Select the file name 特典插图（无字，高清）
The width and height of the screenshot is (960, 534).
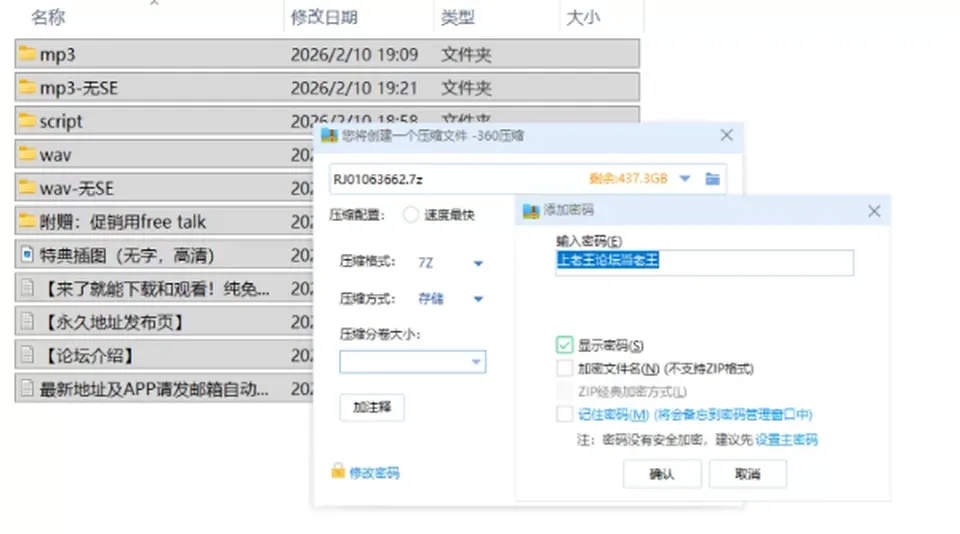coord(127,255)
